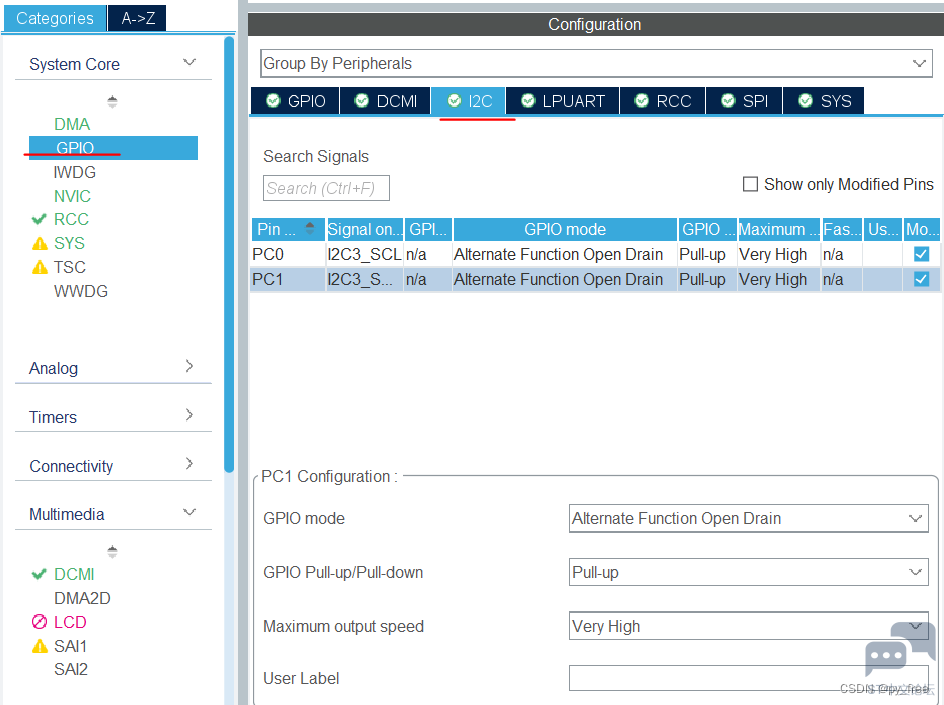Select NVIC in System Core list

[x=72, y=196]
